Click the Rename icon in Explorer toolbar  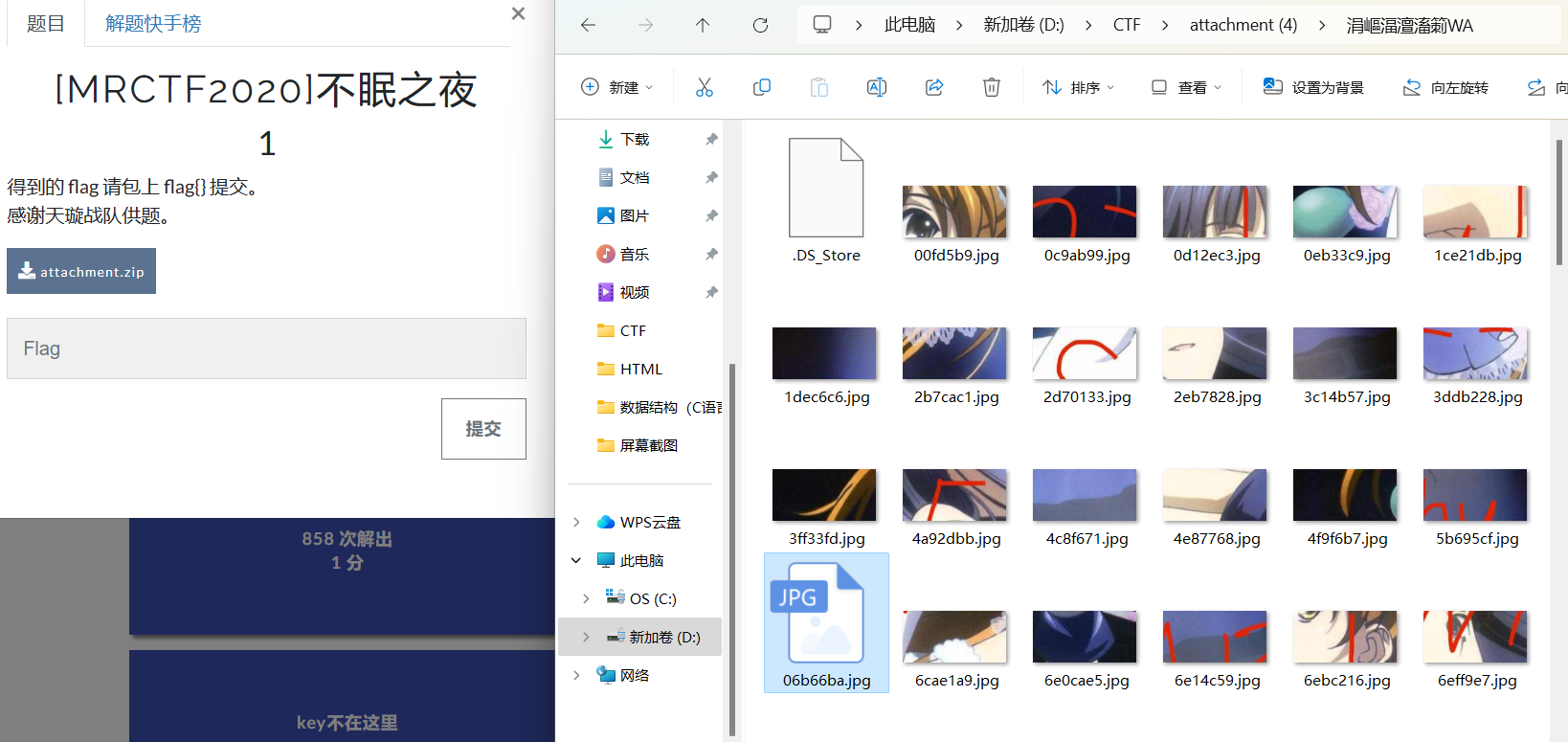pos(876,87)
